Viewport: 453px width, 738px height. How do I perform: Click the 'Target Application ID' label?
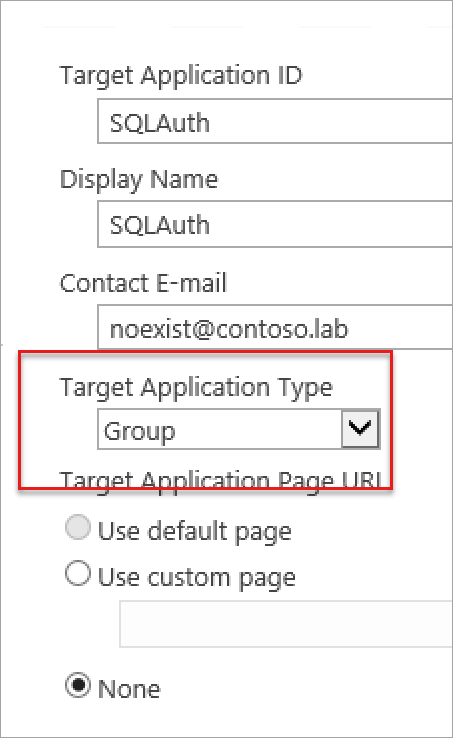tap(181, 76)
